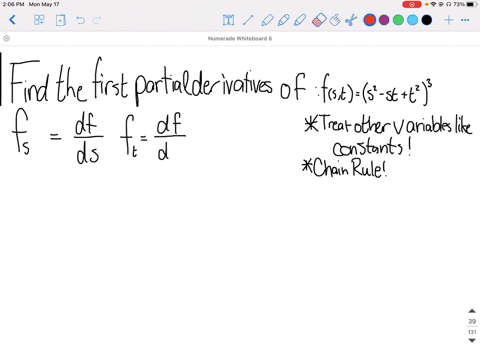Tap the battery status icon
Image resolution: width=480 pixels, height=360 pixels.
point(472,4)
